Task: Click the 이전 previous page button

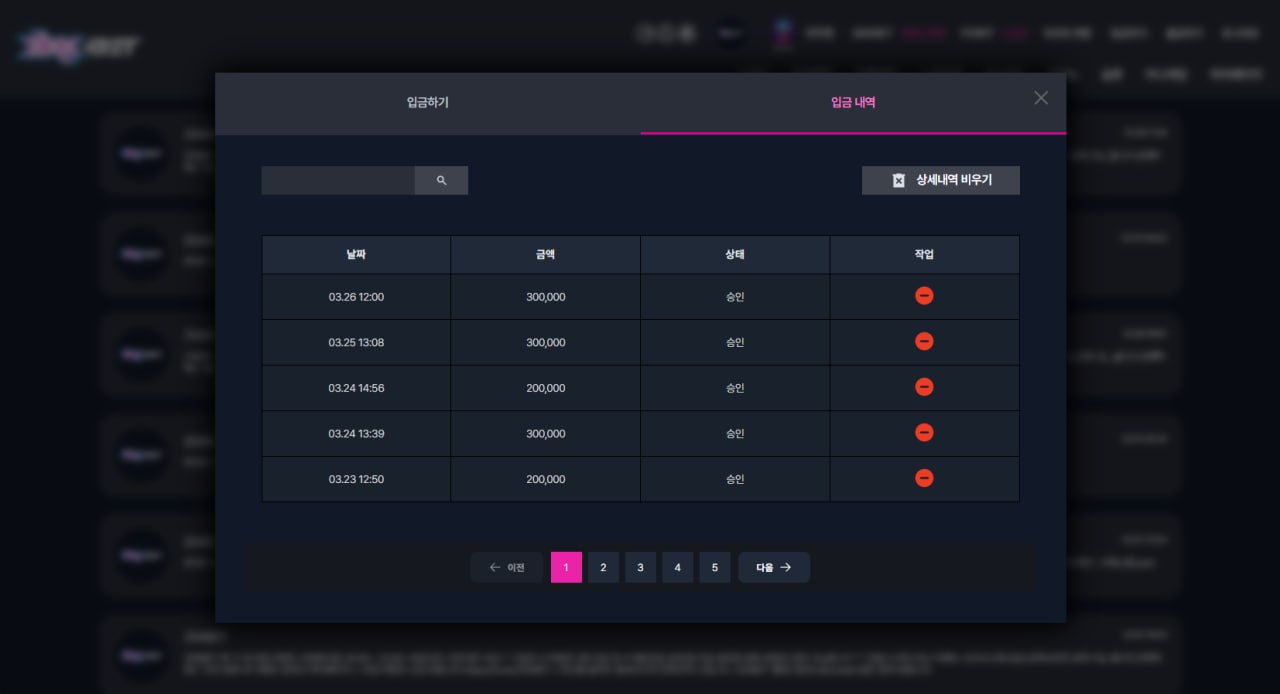Action: tap(506, 567)
